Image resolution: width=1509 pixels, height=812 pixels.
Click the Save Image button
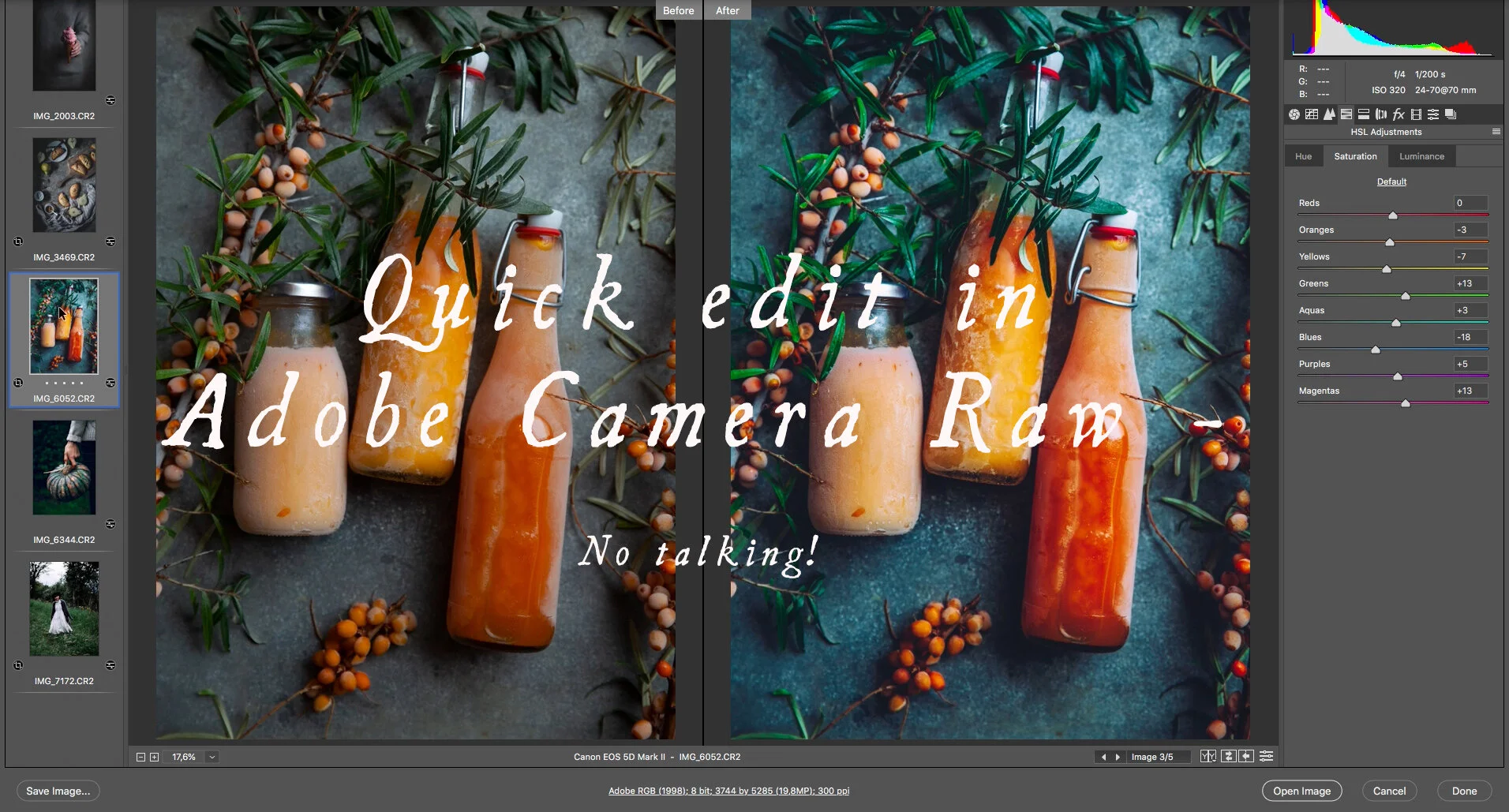click(58, 791)
